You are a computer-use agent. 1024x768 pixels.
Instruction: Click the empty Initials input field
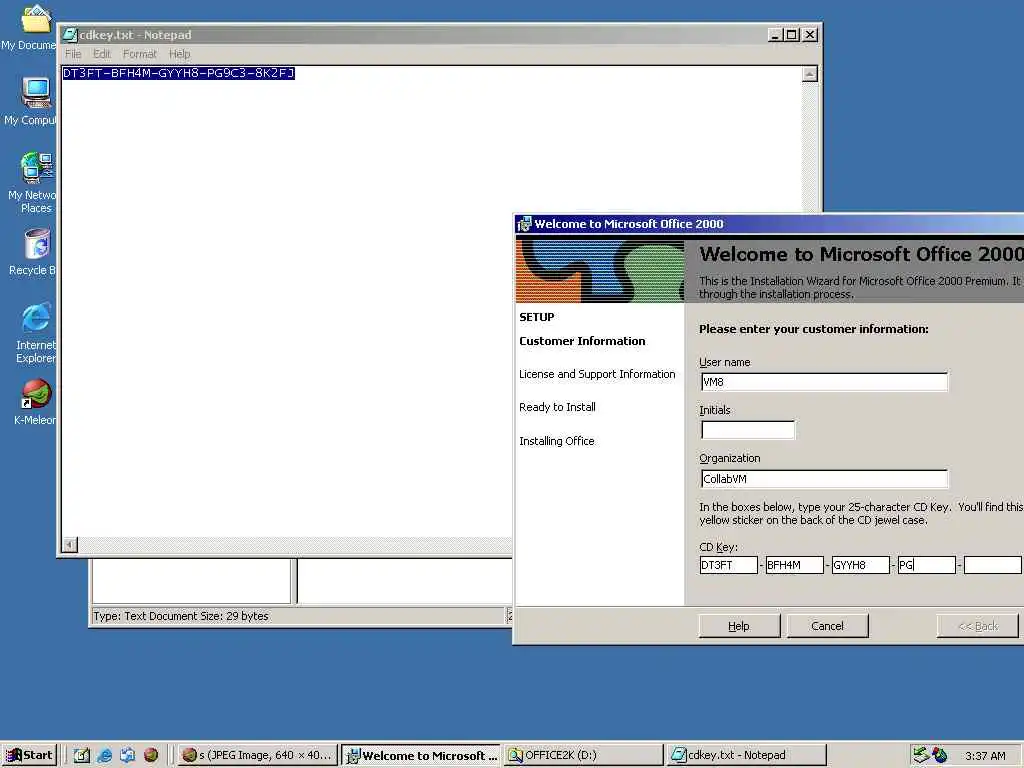coord(748,430)
